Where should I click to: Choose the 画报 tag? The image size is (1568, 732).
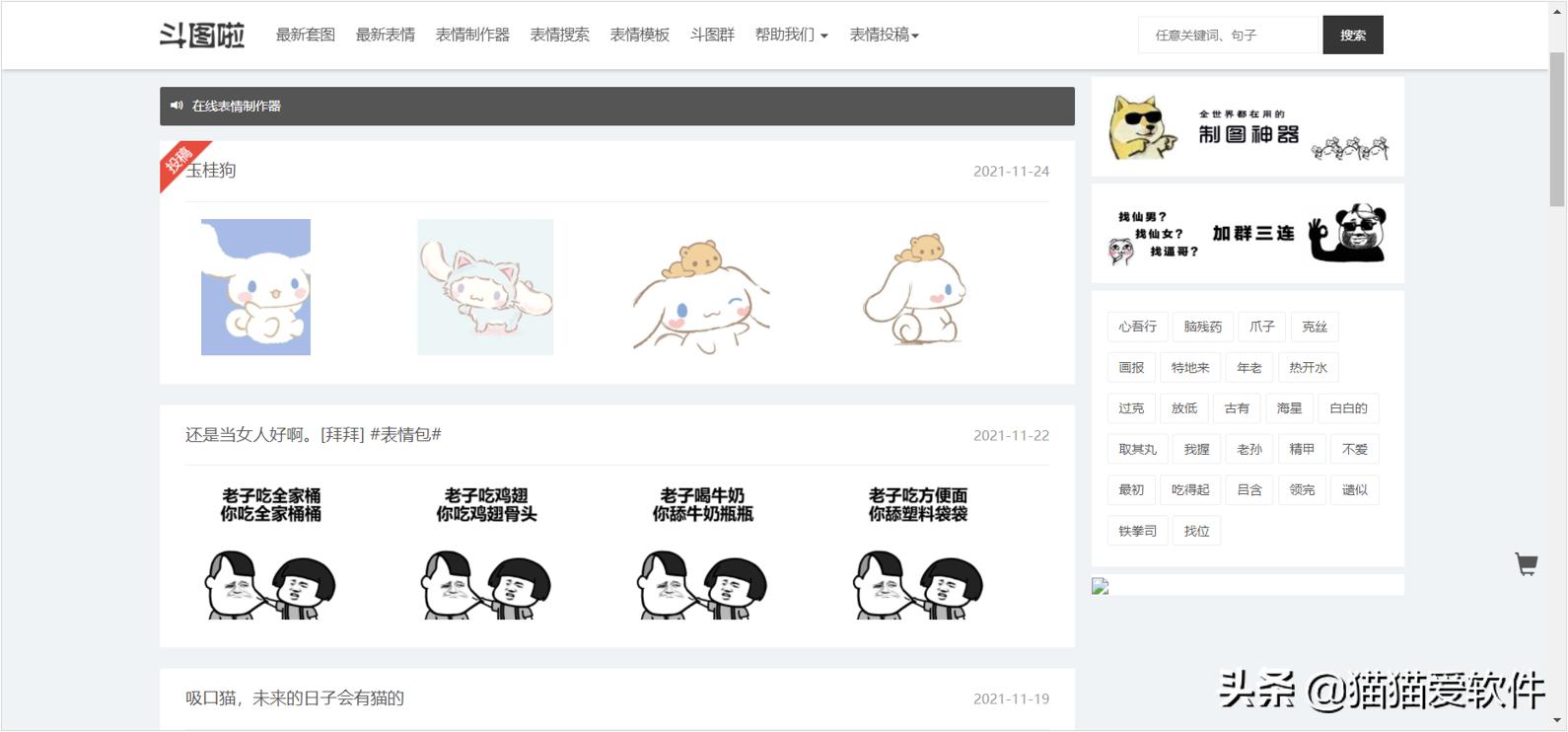click(x=1131, y=367)
